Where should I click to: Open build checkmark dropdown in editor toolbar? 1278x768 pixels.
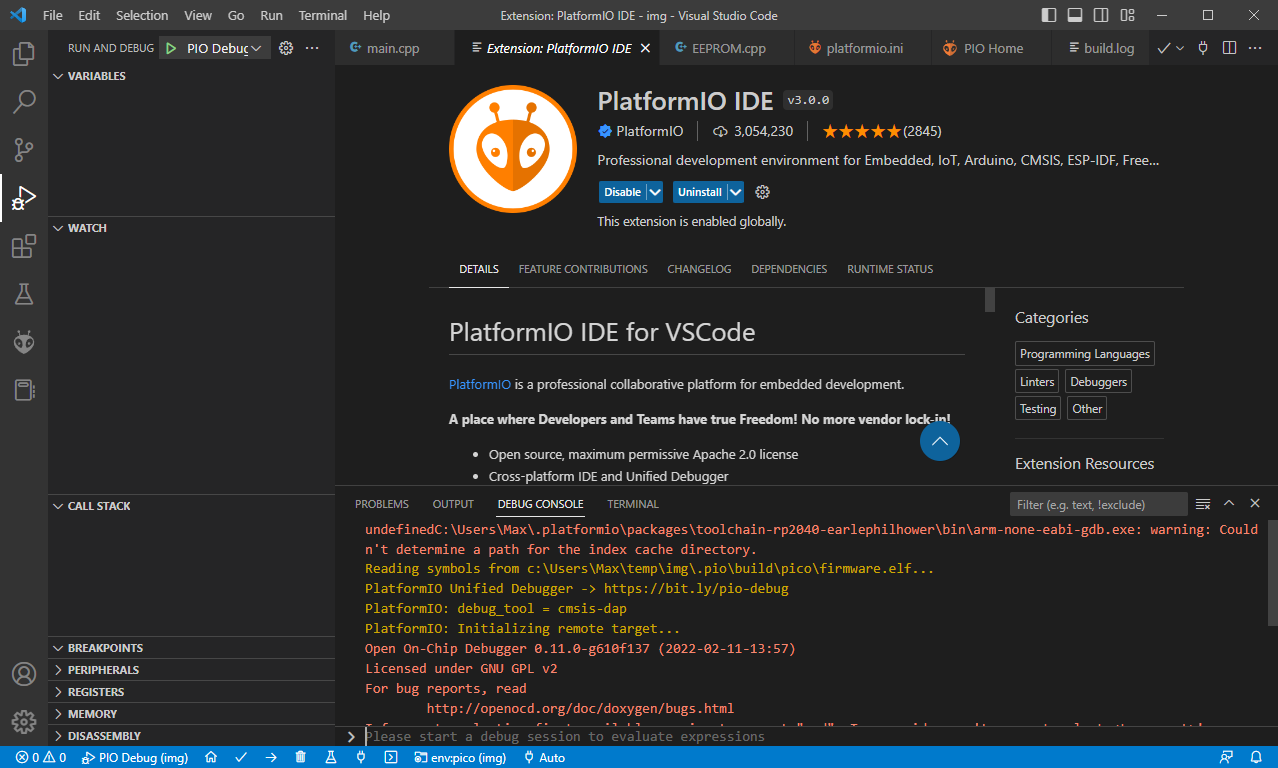[x=1180, y=48]
